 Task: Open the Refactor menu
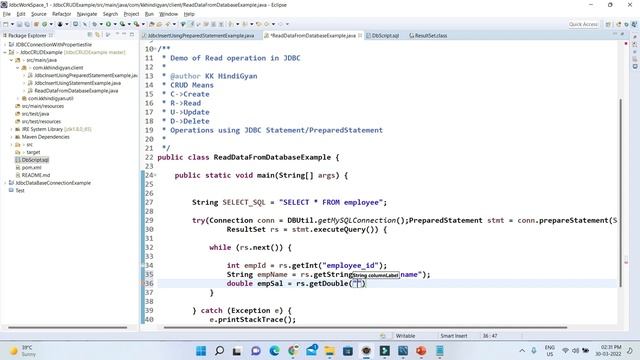[62, 14]
